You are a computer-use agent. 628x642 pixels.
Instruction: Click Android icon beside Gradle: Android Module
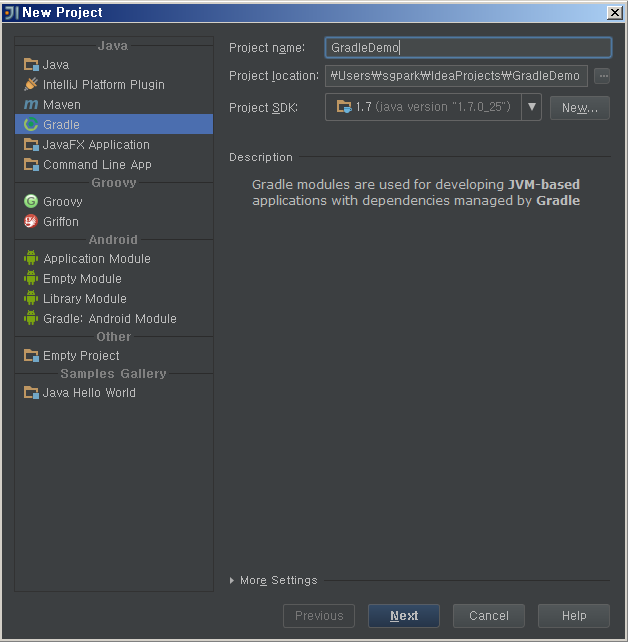pos(31,318)
